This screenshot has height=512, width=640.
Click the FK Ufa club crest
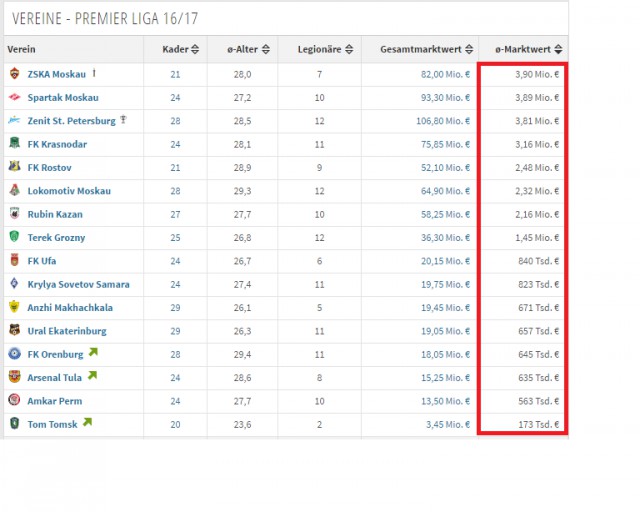tap(15, 260)
